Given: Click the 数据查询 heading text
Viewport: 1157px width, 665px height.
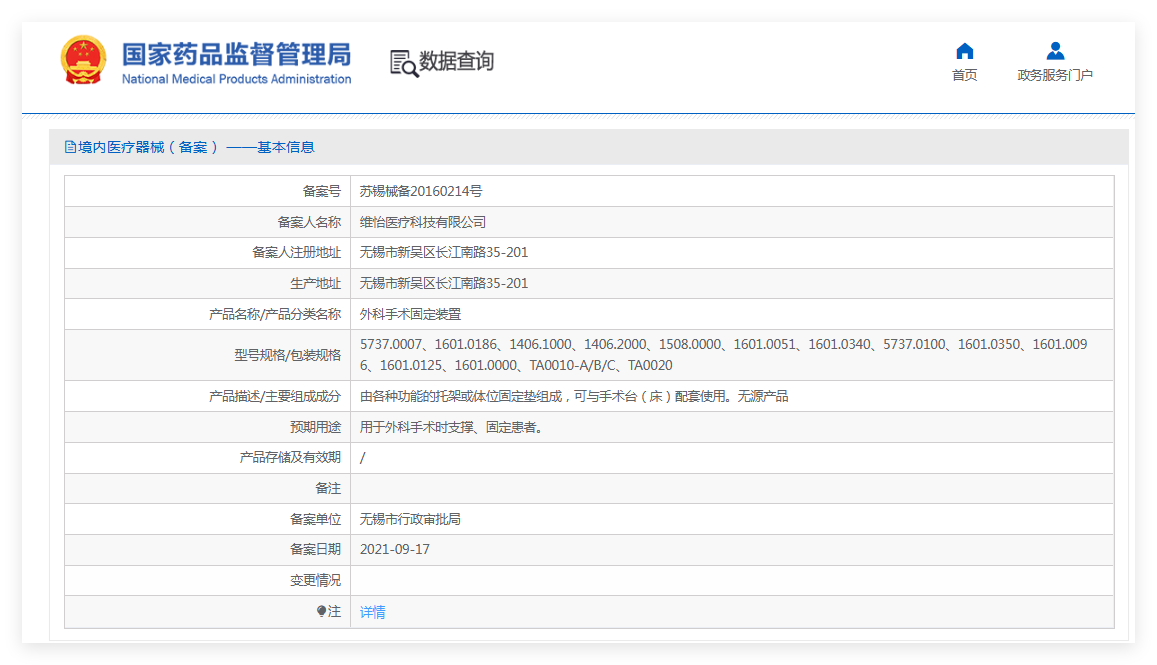Looking at the screenshot, I should point(457,61).
